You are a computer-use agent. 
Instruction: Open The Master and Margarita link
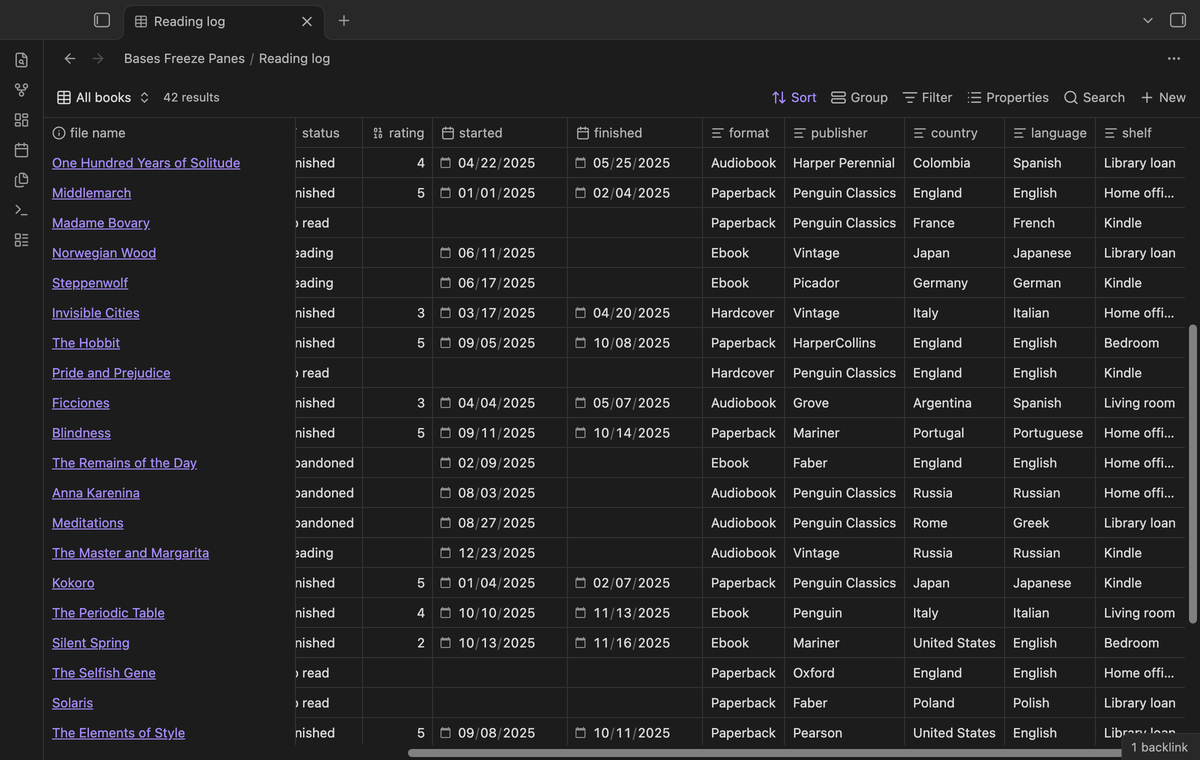tap(130, 553)
